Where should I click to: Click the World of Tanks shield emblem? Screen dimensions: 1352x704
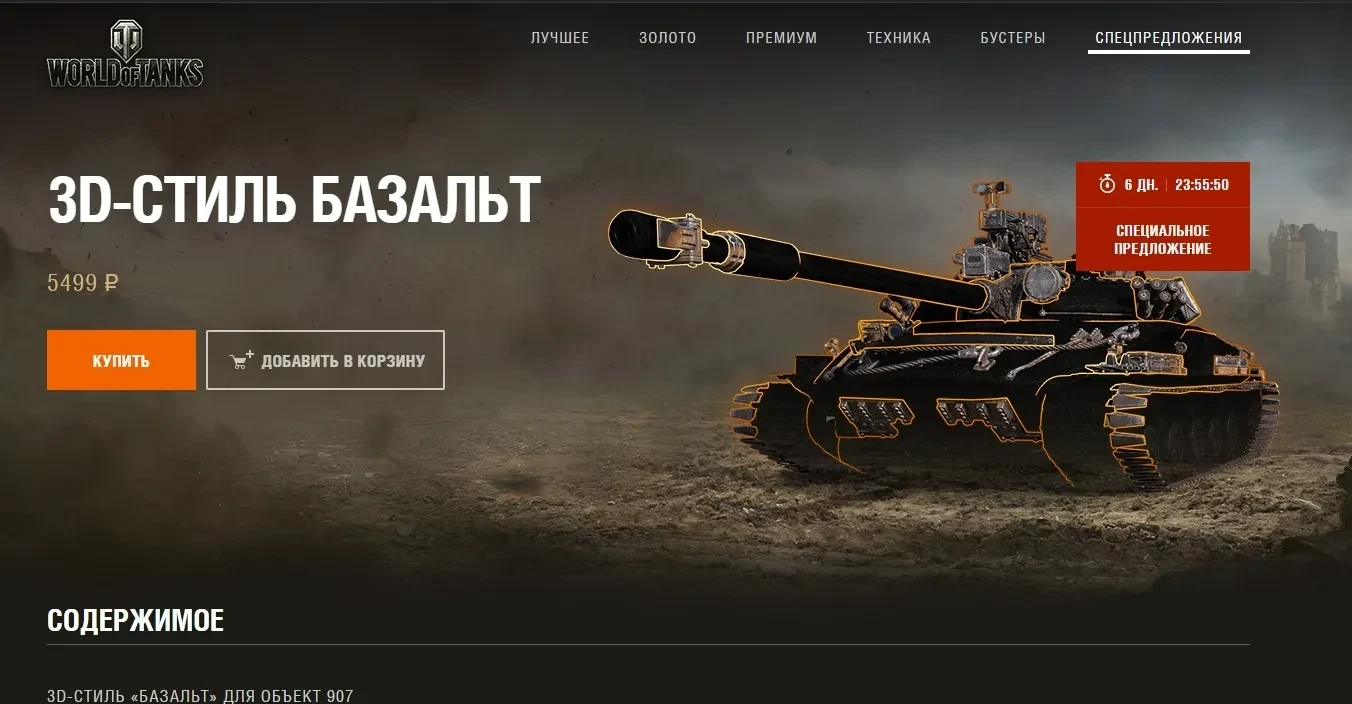click(126, 40)
